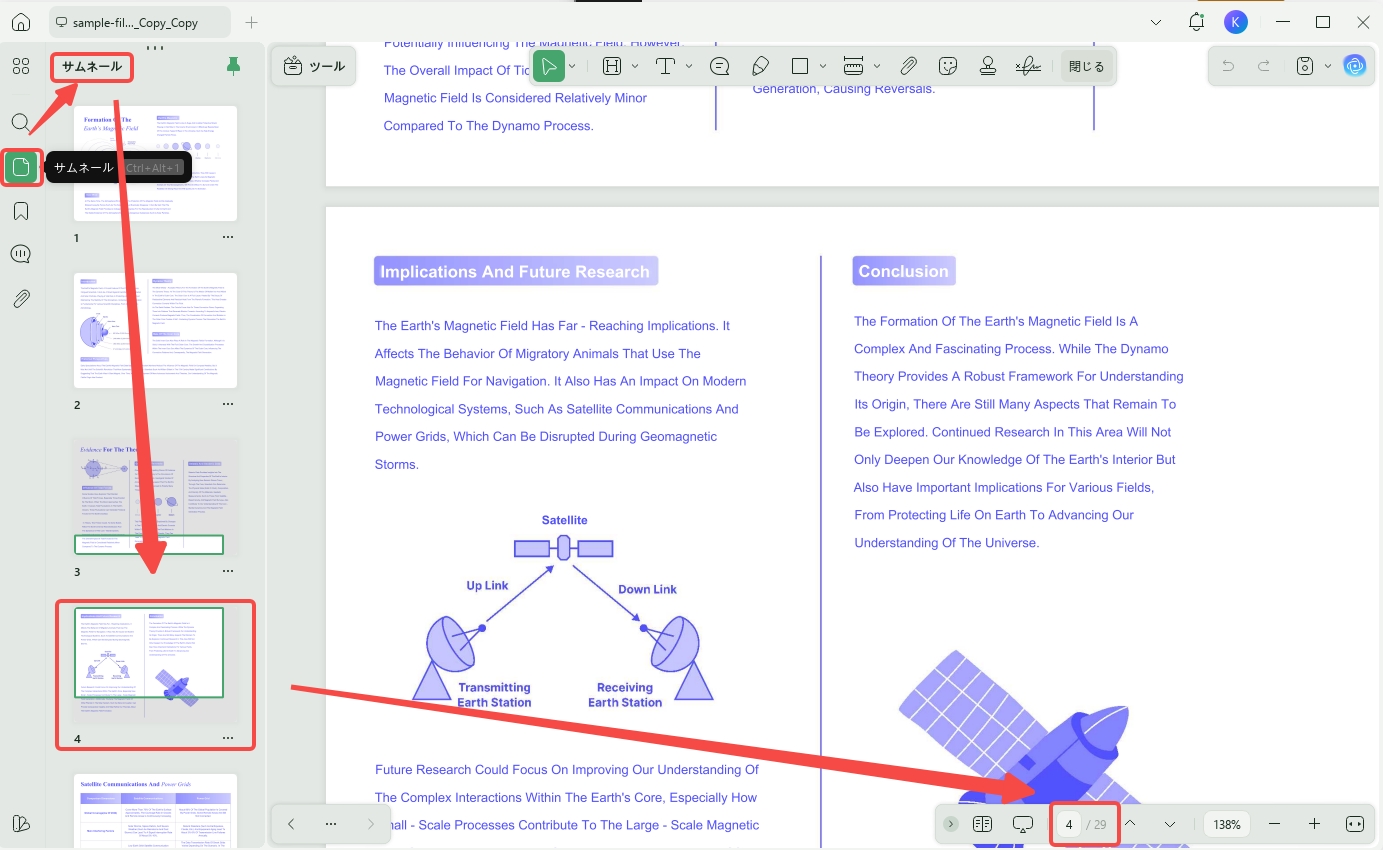Select the T text comment tool
Screen dimensions: 1383x850
click(665, 66)
